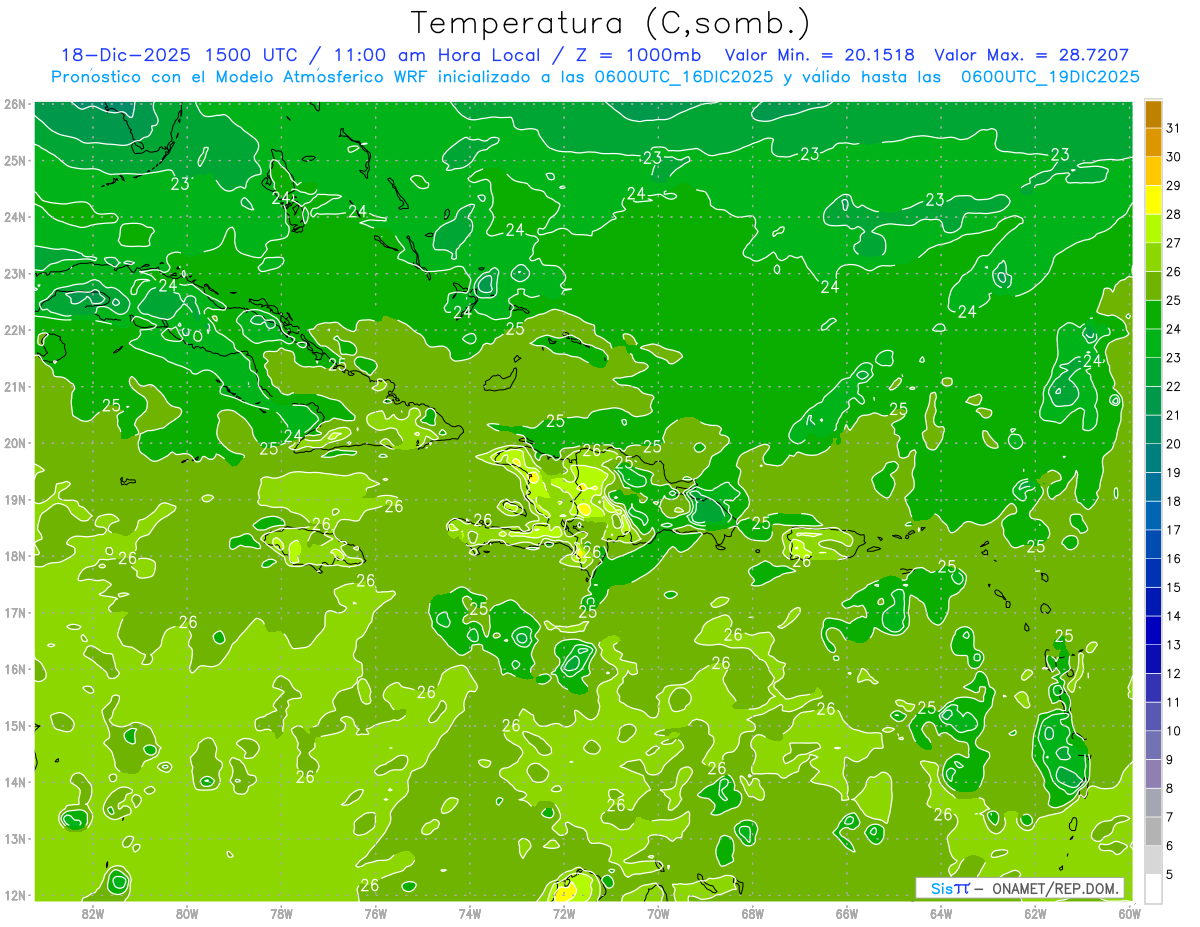
Task: Click the Valor Min. = 20.1518 value
Action: [x=819, y=55]
